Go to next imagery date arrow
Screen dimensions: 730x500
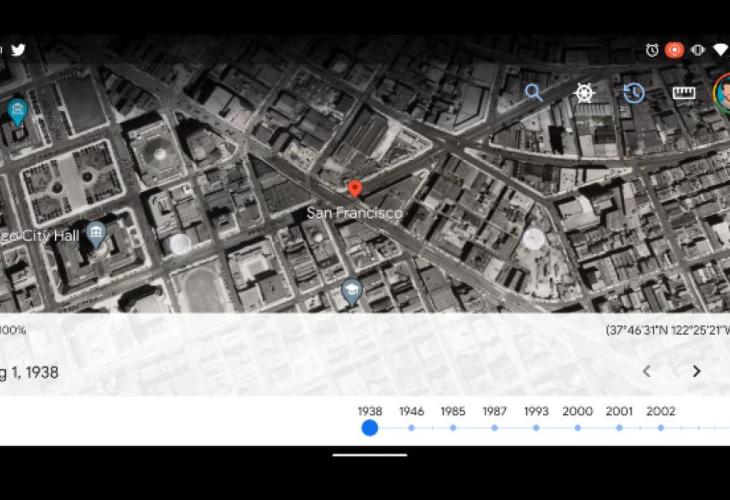[697, 371]
